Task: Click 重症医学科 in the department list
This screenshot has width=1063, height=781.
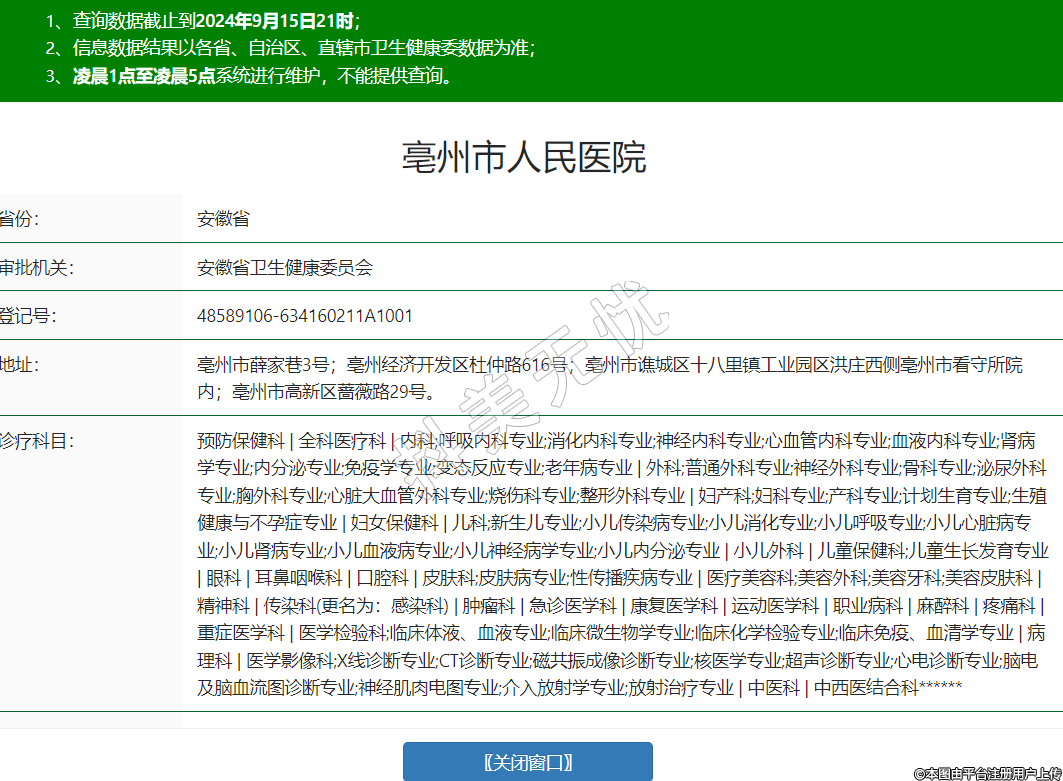Action: click(241, 632)
